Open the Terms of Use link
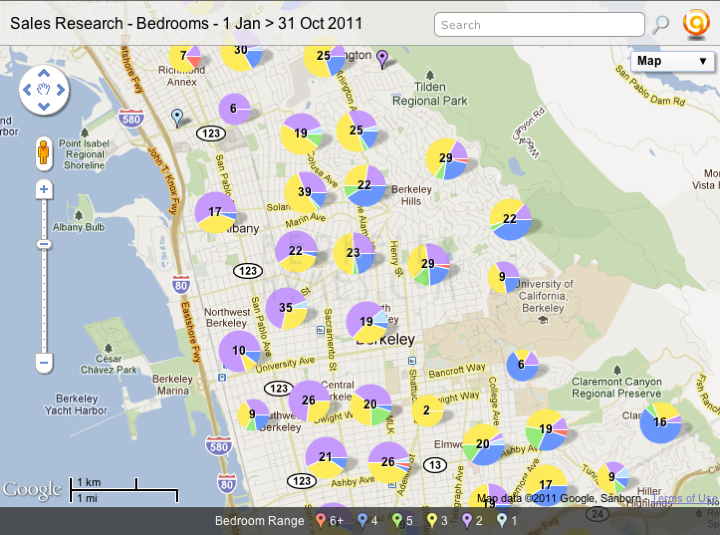 (684, 498)
